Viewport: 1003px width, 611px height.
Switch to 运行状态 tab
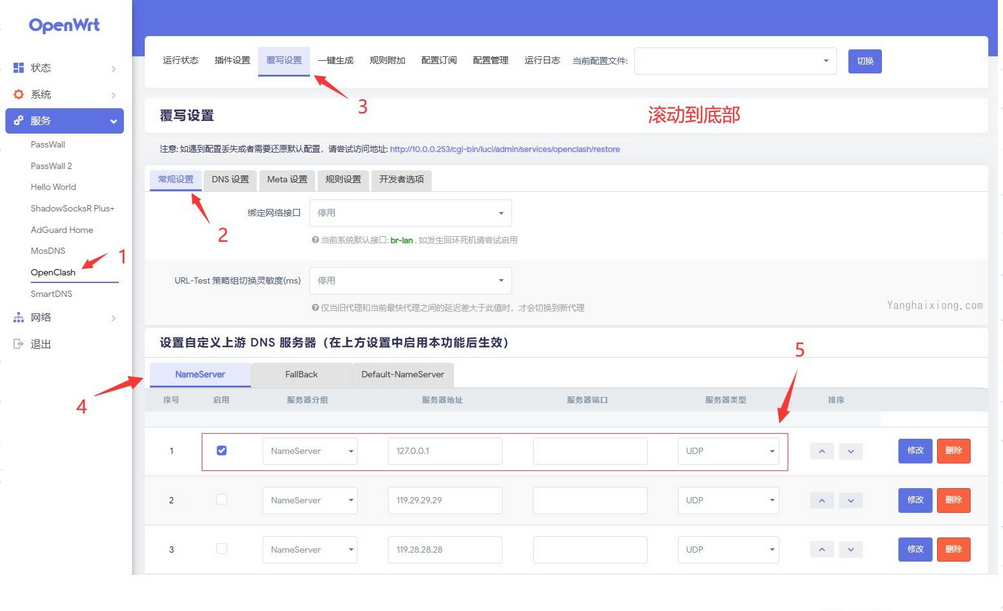(180, 60)
